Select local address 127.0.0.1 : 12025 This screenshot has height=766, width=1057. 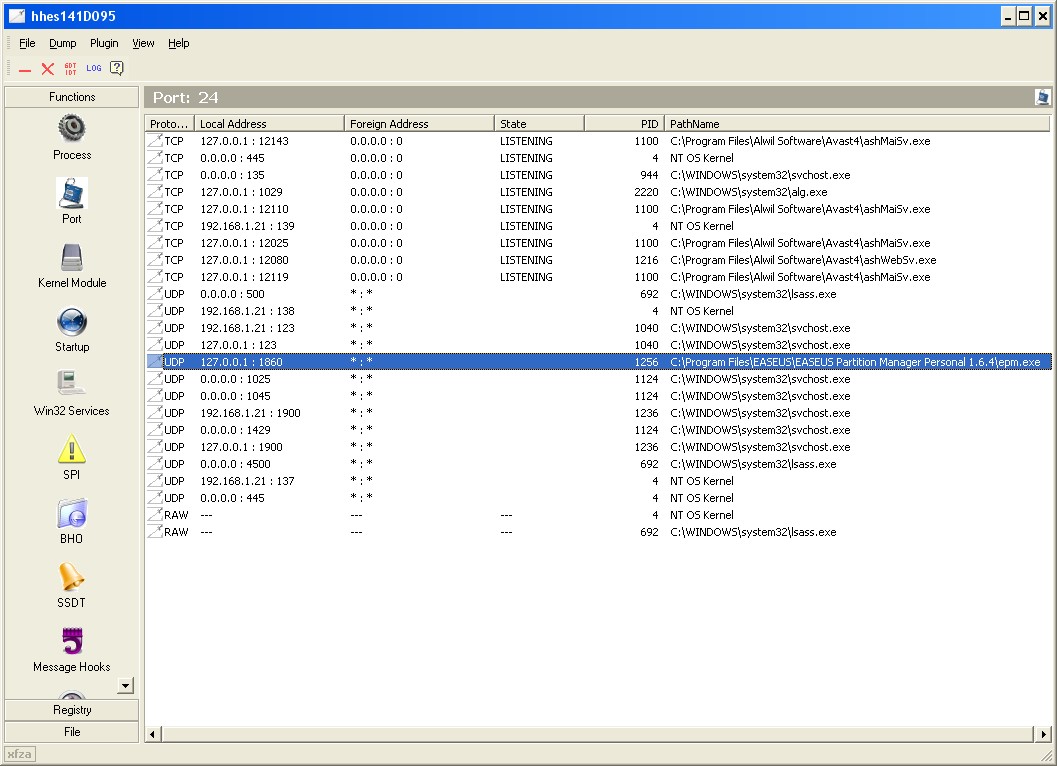pyautogui.click(x=244, y=243)
